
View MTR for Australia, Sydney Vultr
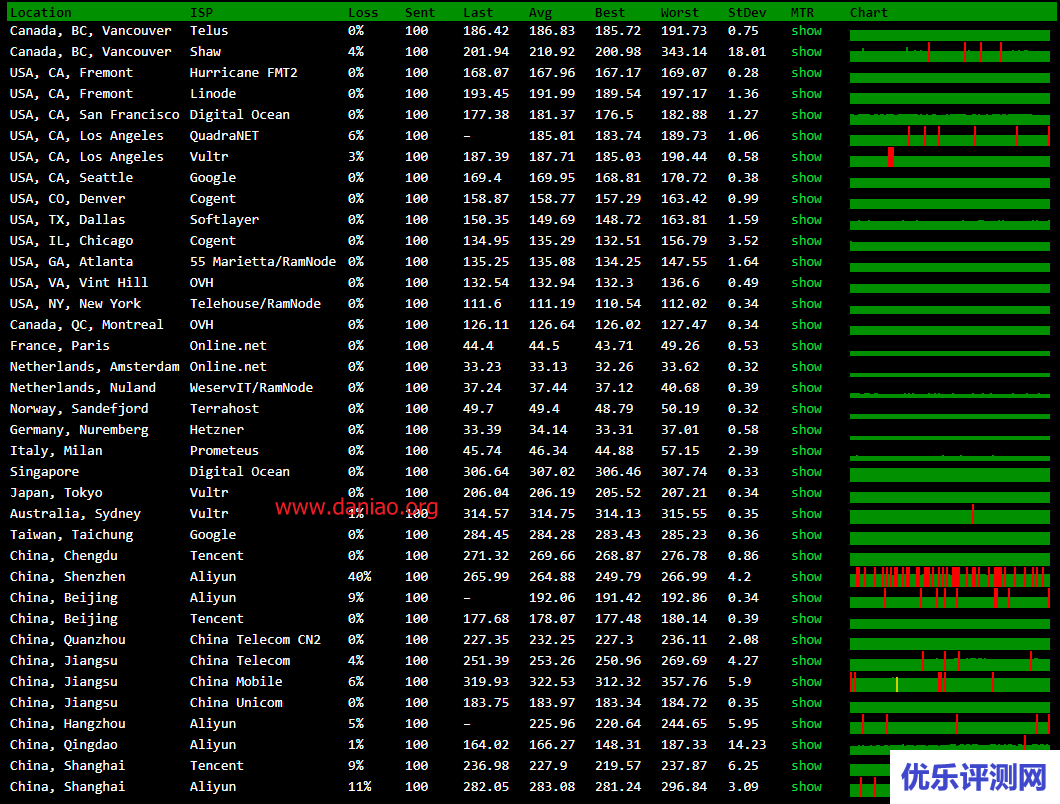pos(806,513)
